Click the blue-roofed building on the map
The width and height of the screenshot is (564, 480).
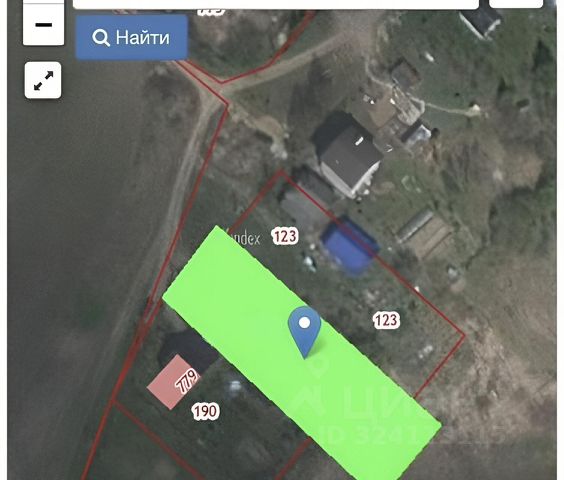point(349,246)
